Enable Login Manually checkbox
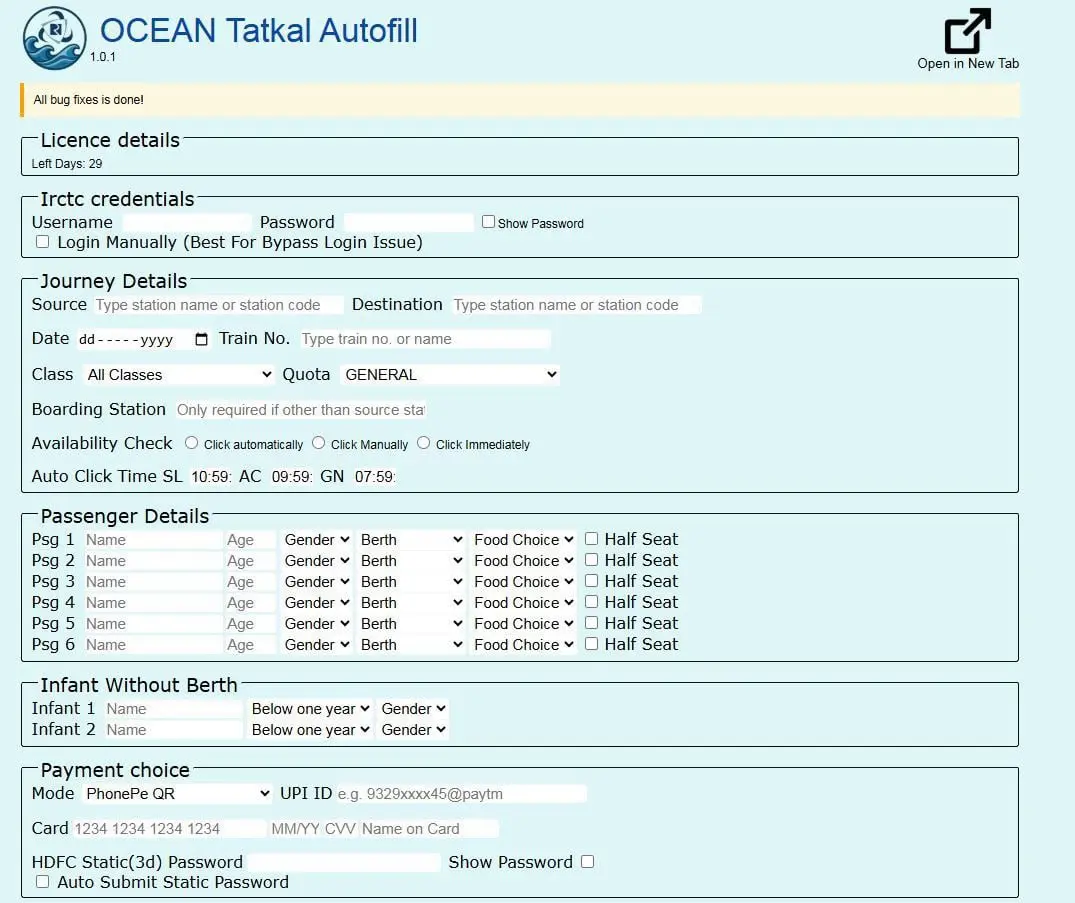Screen dimensions: 1075x903 [x=43, y=241]
